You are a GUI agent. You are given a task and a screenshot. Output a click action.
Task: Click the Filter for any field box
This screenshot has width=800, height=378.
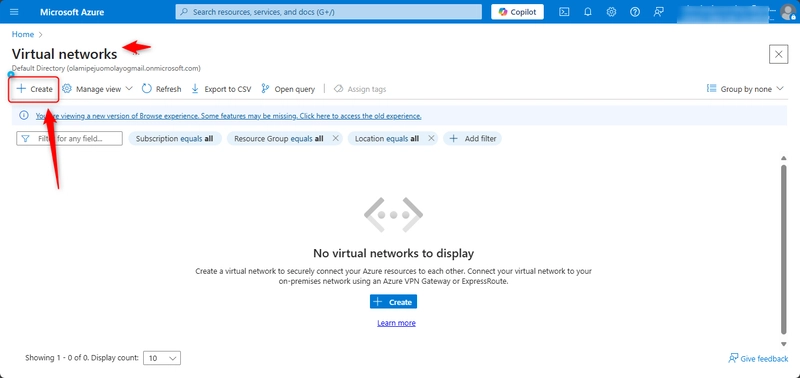69,138
